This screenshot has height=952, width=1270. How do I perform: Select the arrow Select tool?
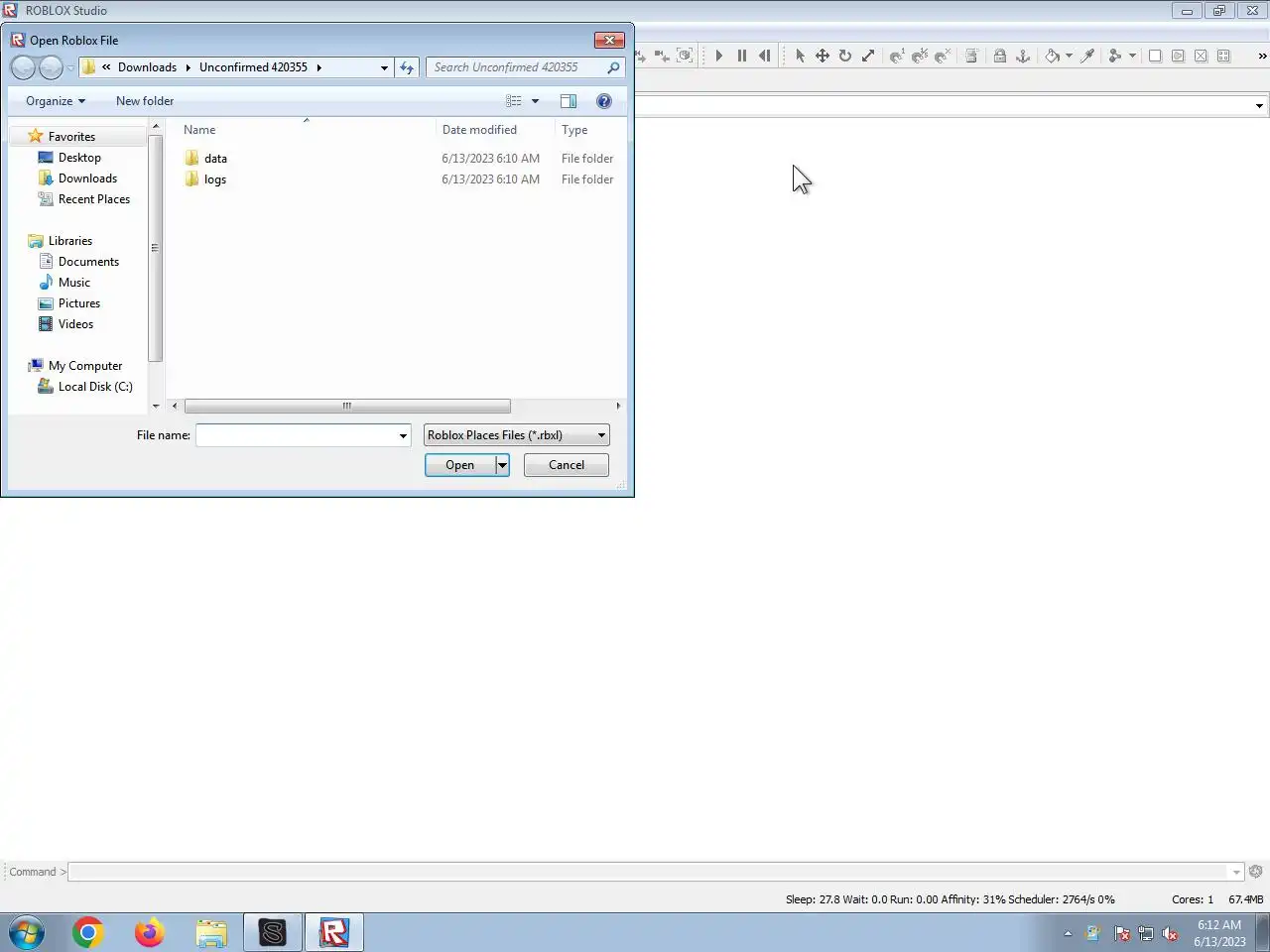click(800, 57)
